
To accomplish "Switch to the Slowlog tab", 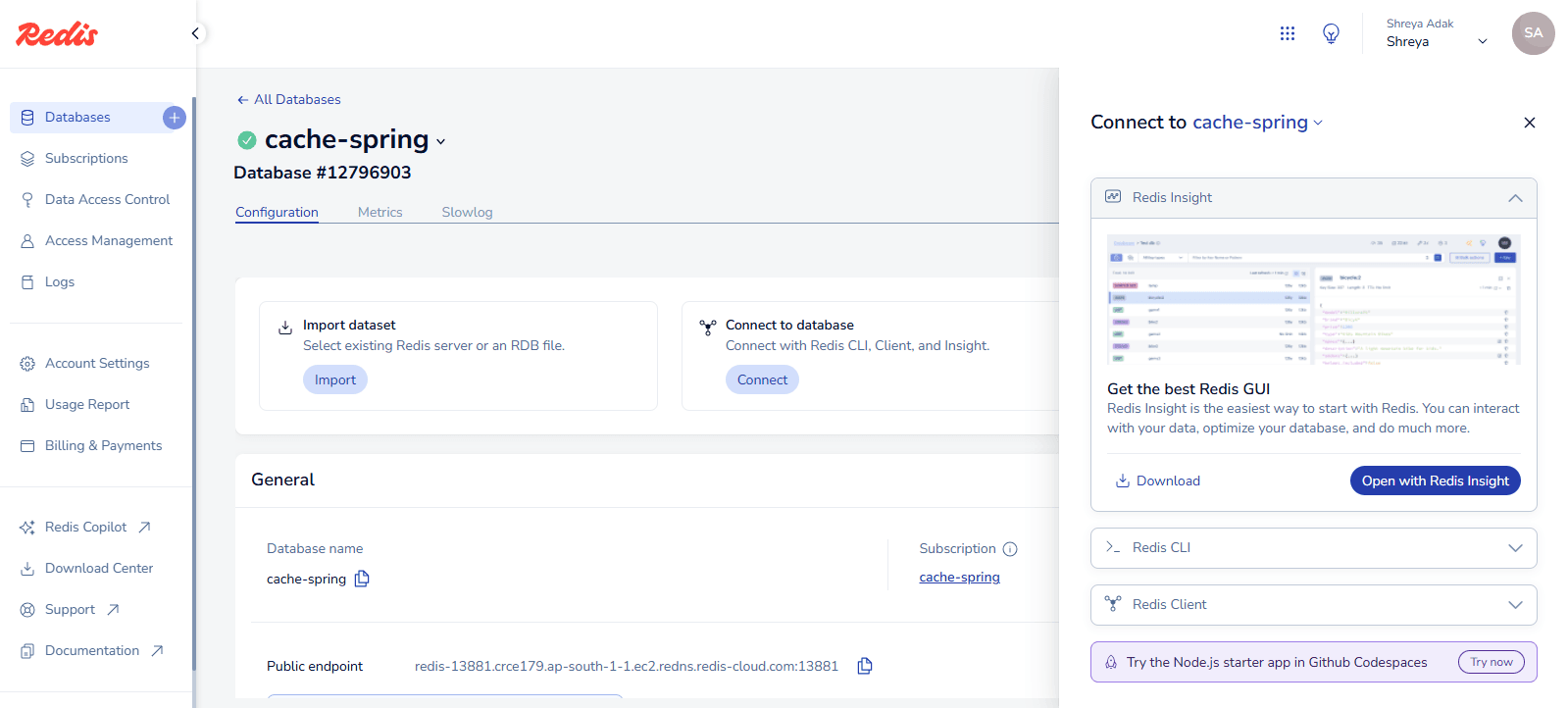I will [x=467, y=212].
